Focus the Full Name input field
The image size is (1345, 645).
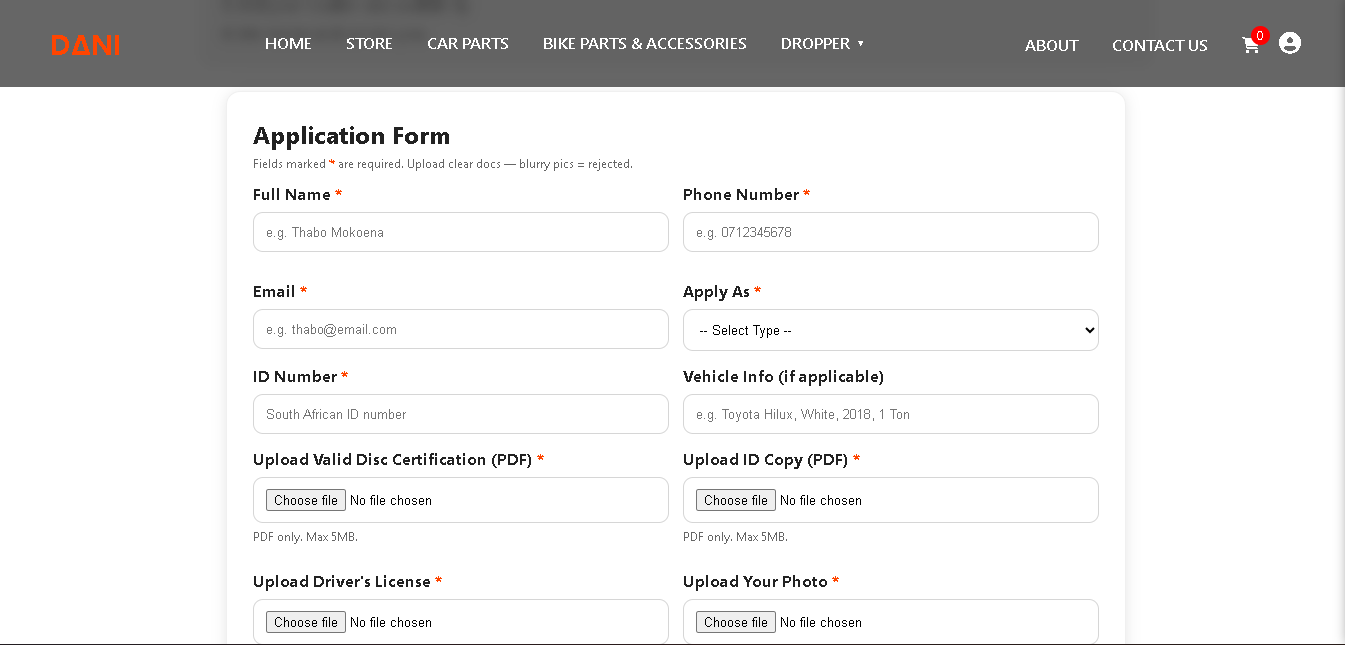coord(461,232)
